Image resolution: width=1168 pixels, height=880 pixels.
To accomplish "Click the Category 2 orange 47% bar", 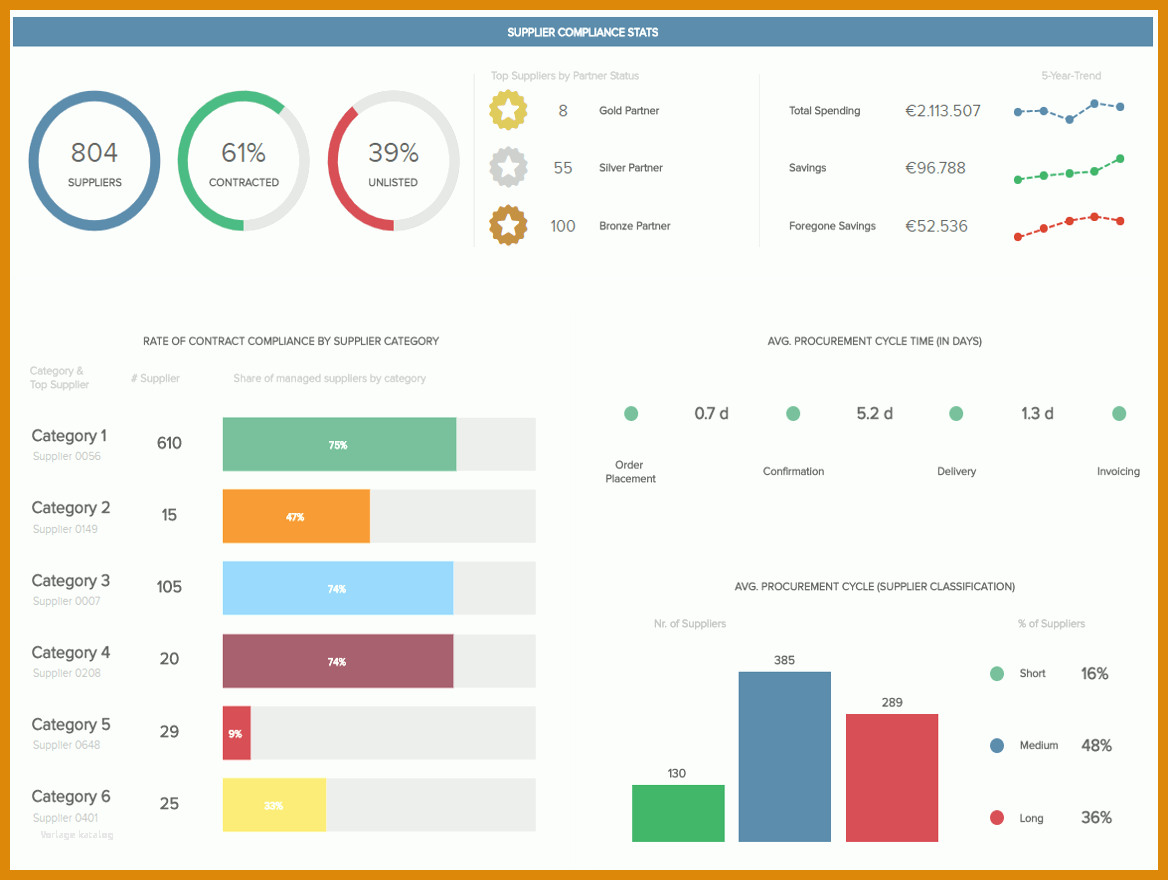I will (296, 516).
